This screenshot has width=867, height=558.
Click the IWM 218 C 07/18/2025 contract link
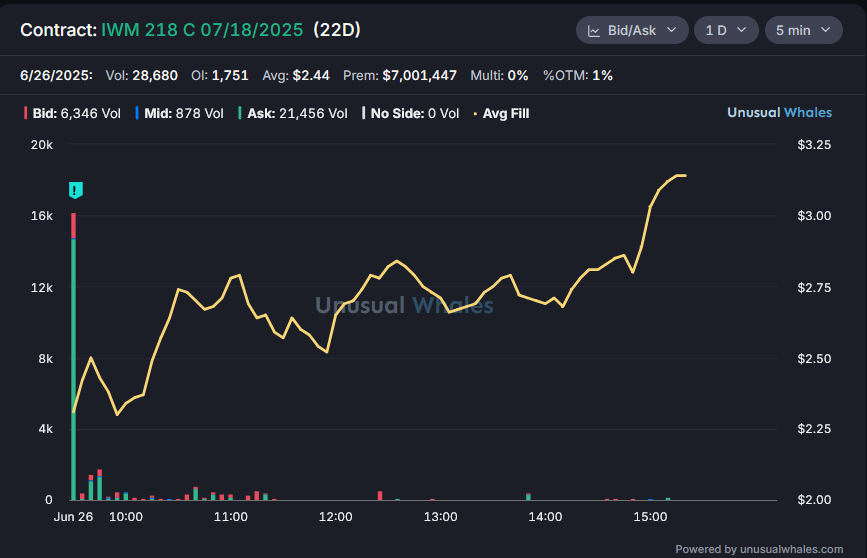pyautogui.click(x=202, y=30)
